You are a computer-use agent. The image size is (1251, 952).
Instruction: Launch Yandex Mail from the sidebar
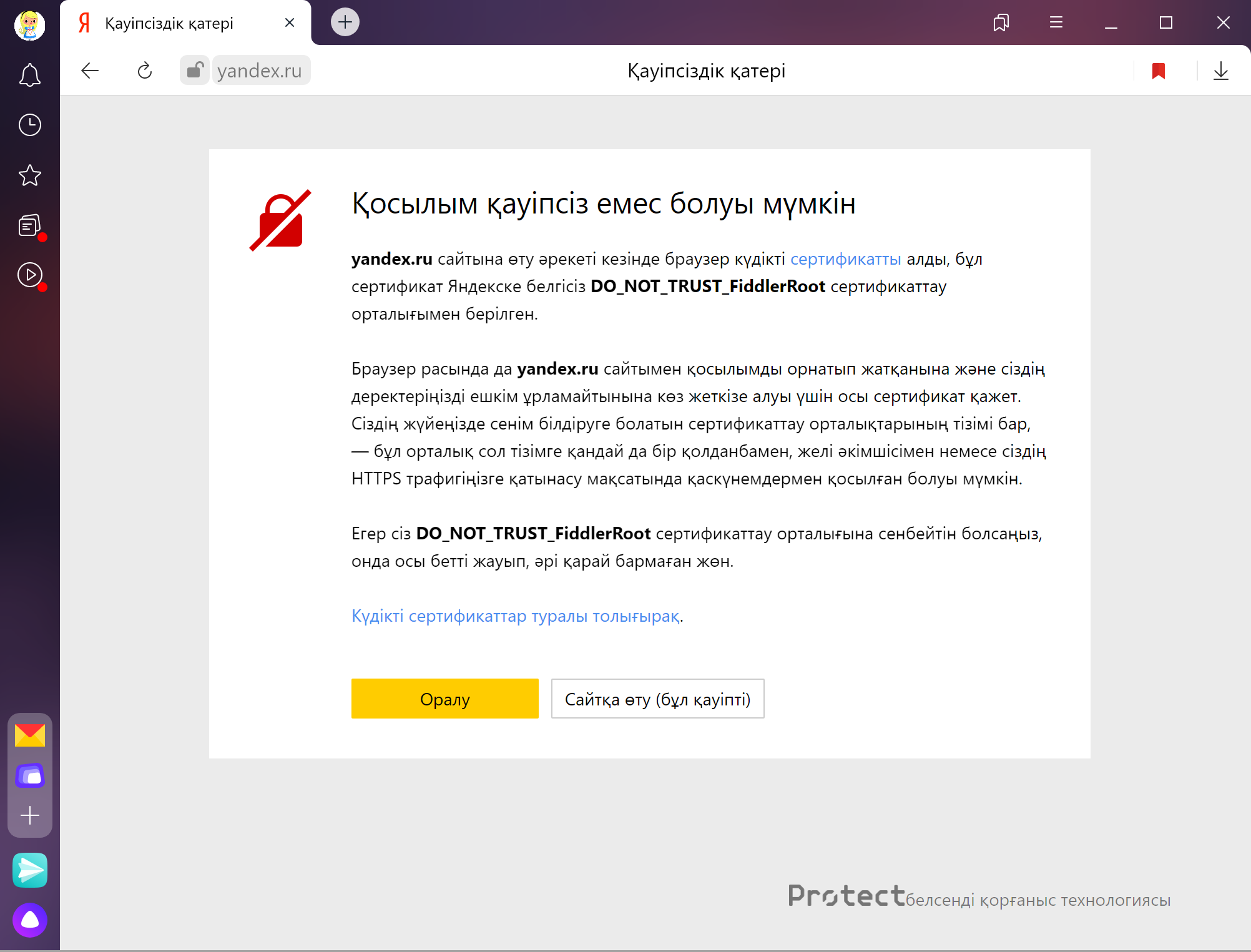coord(30,735)
